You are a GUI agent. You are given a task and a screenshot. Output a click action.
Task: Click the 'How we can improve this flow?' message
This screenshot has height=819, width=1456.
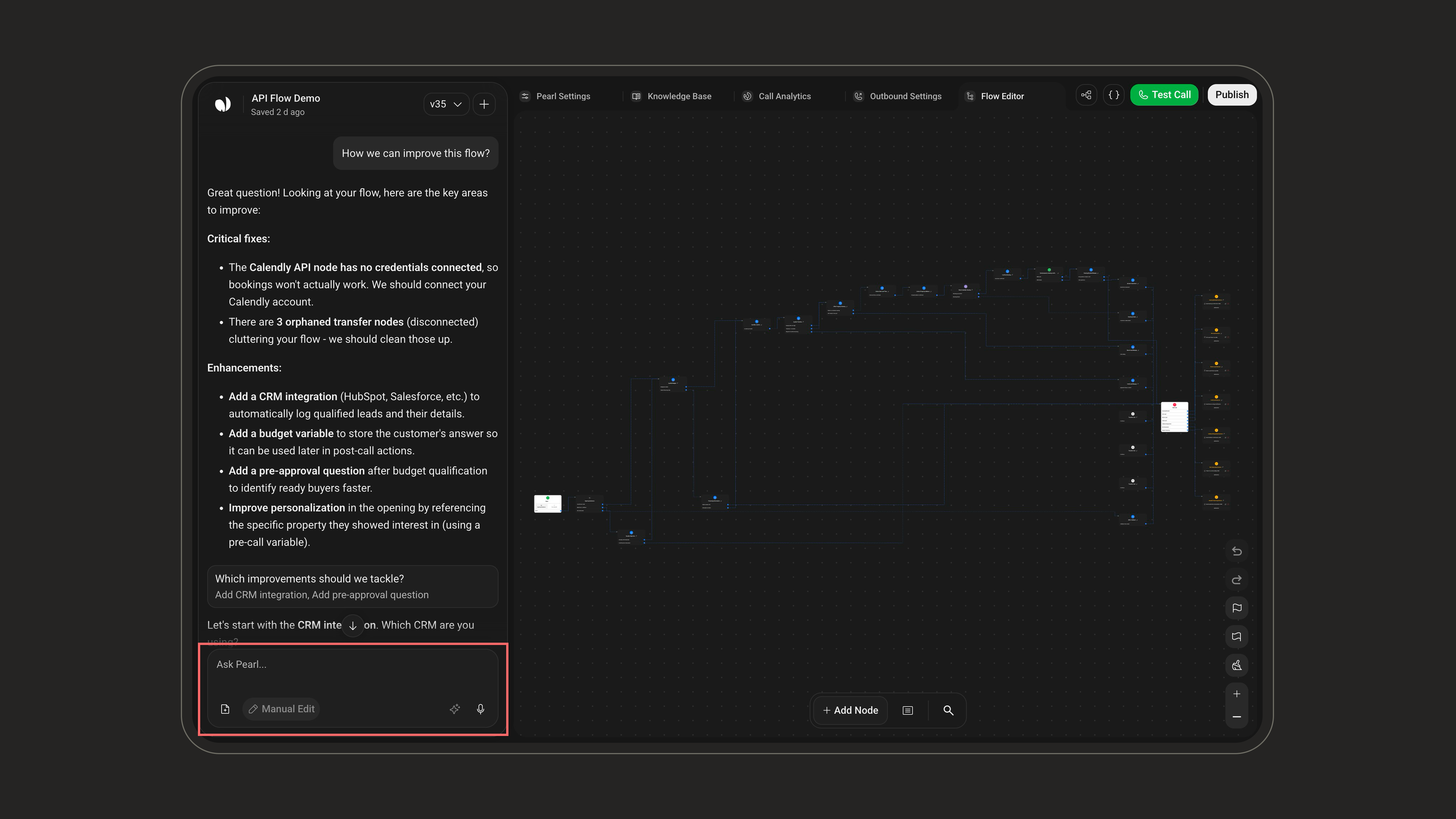coord(415,153)
